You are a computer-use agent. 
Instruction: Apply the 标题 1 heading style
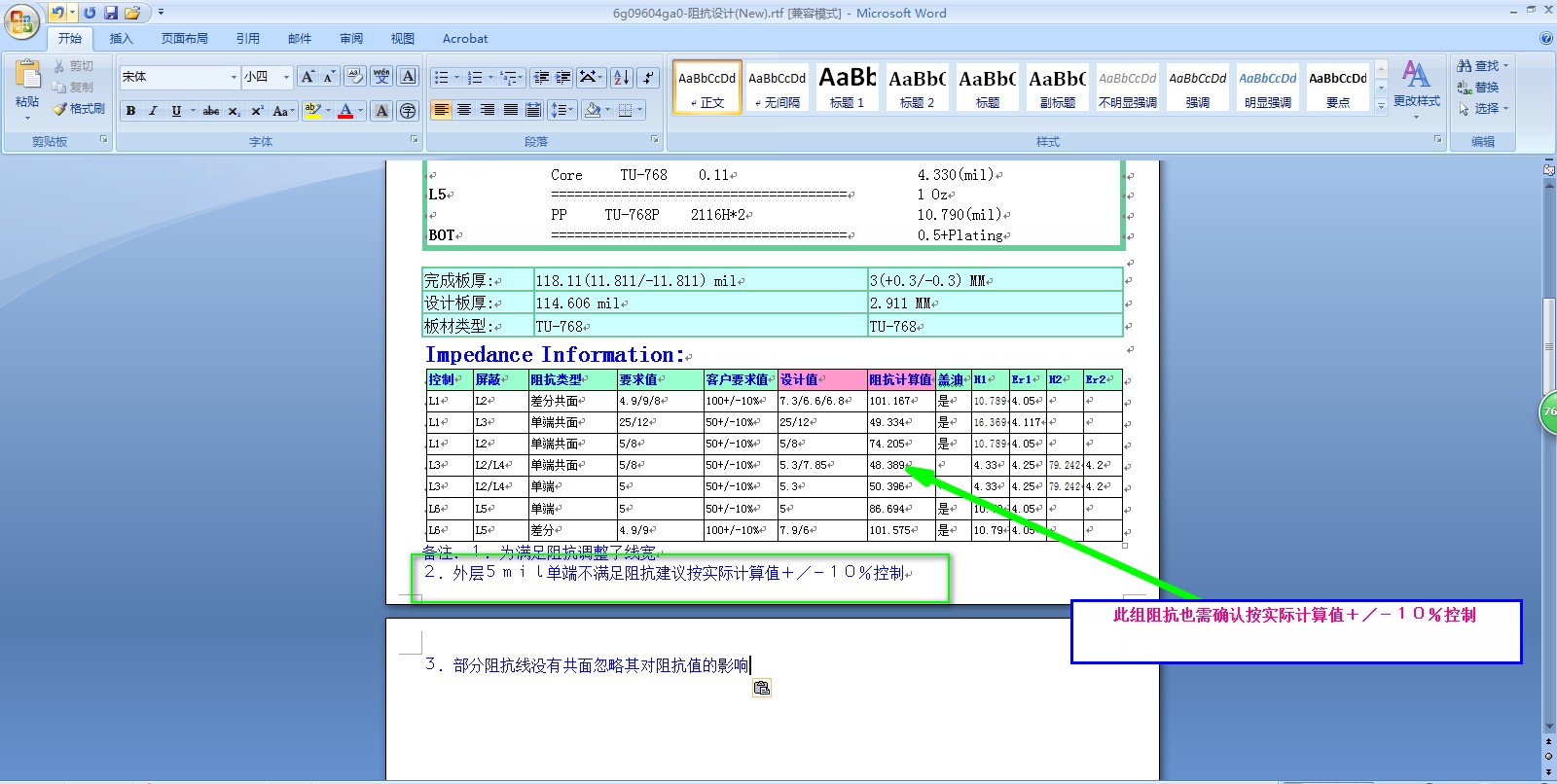coord(847,87)
